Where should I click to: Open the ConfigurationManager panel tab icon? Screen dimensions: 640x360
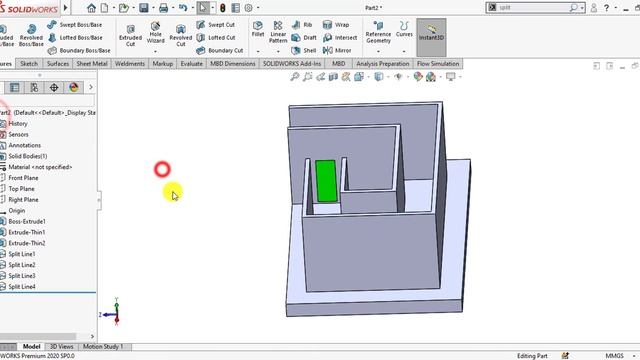coord(34,87)
